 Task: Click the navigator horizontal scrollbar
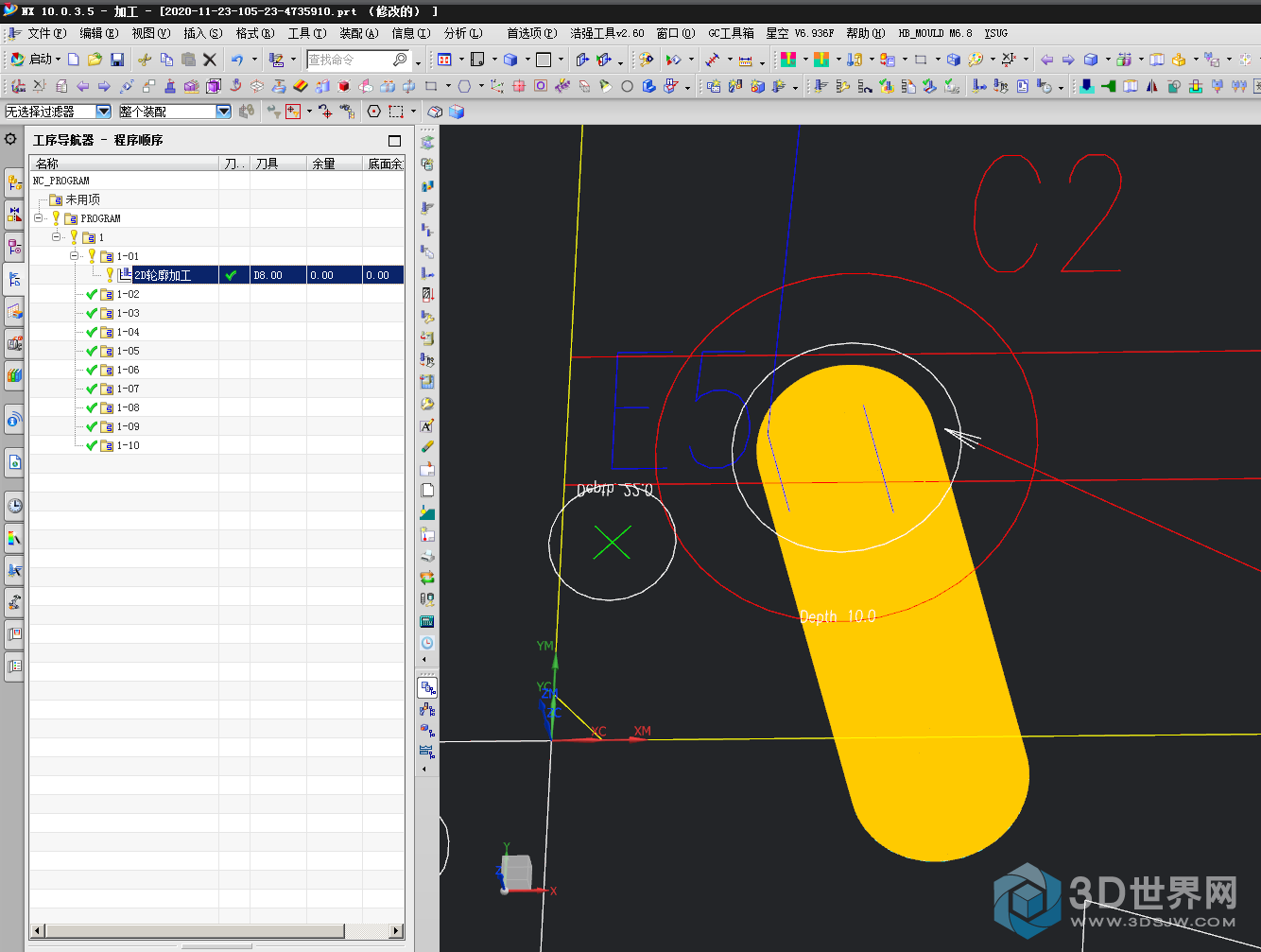(x=195, y=931)
